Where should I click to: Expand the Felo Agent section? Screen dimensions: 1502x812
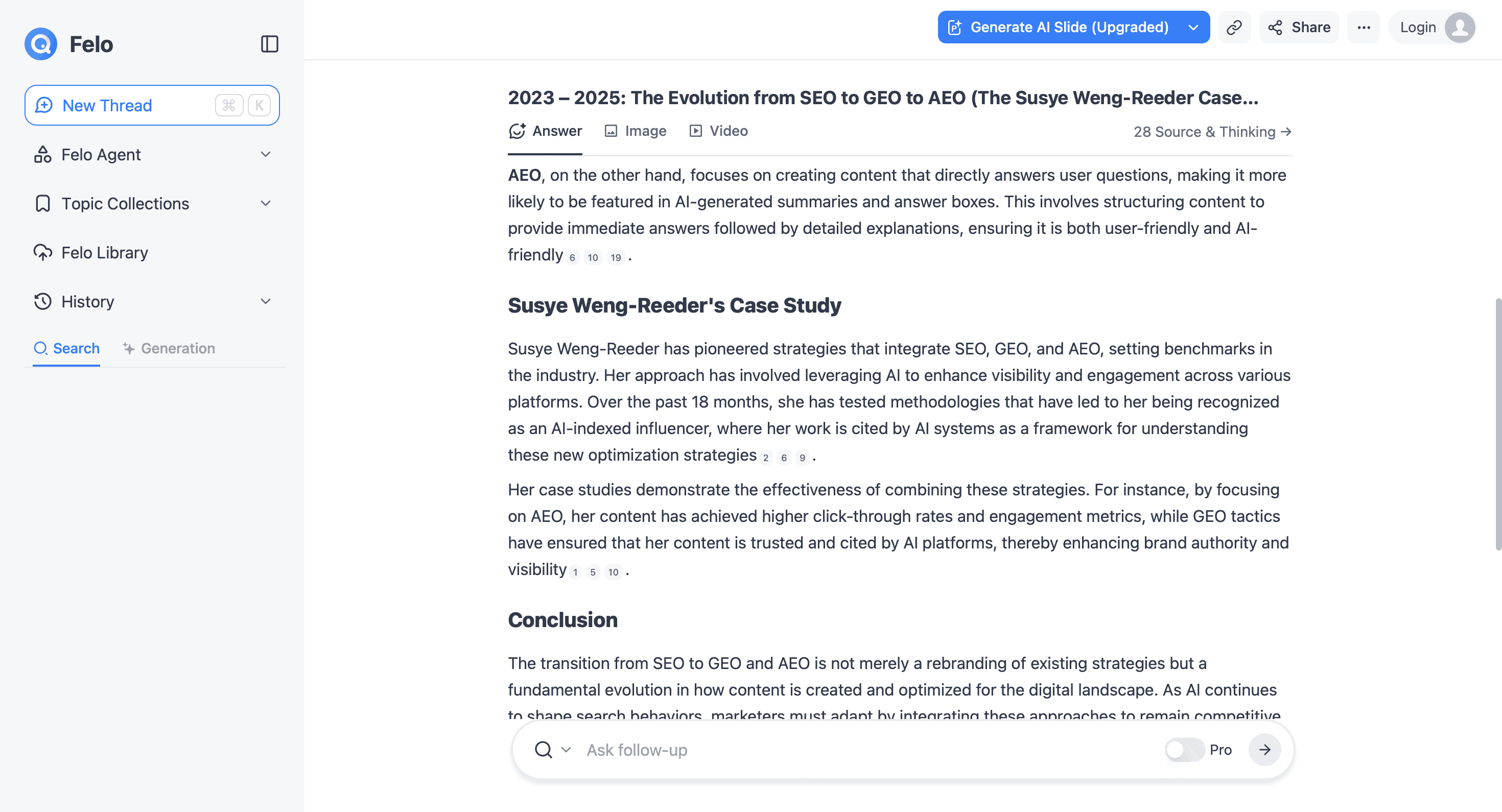click(265, 154)
